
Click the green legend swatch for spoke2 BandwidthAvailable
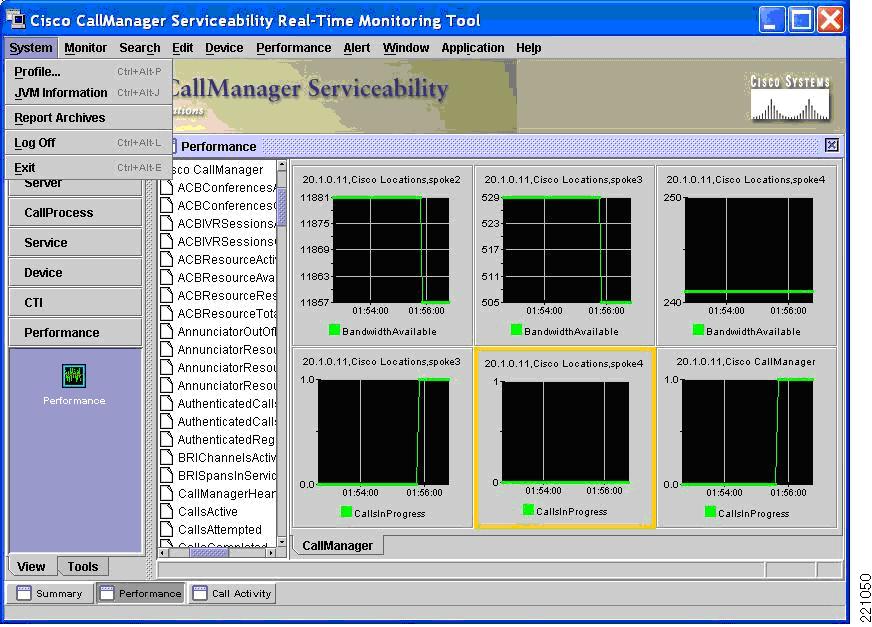(x=334, y=330)
